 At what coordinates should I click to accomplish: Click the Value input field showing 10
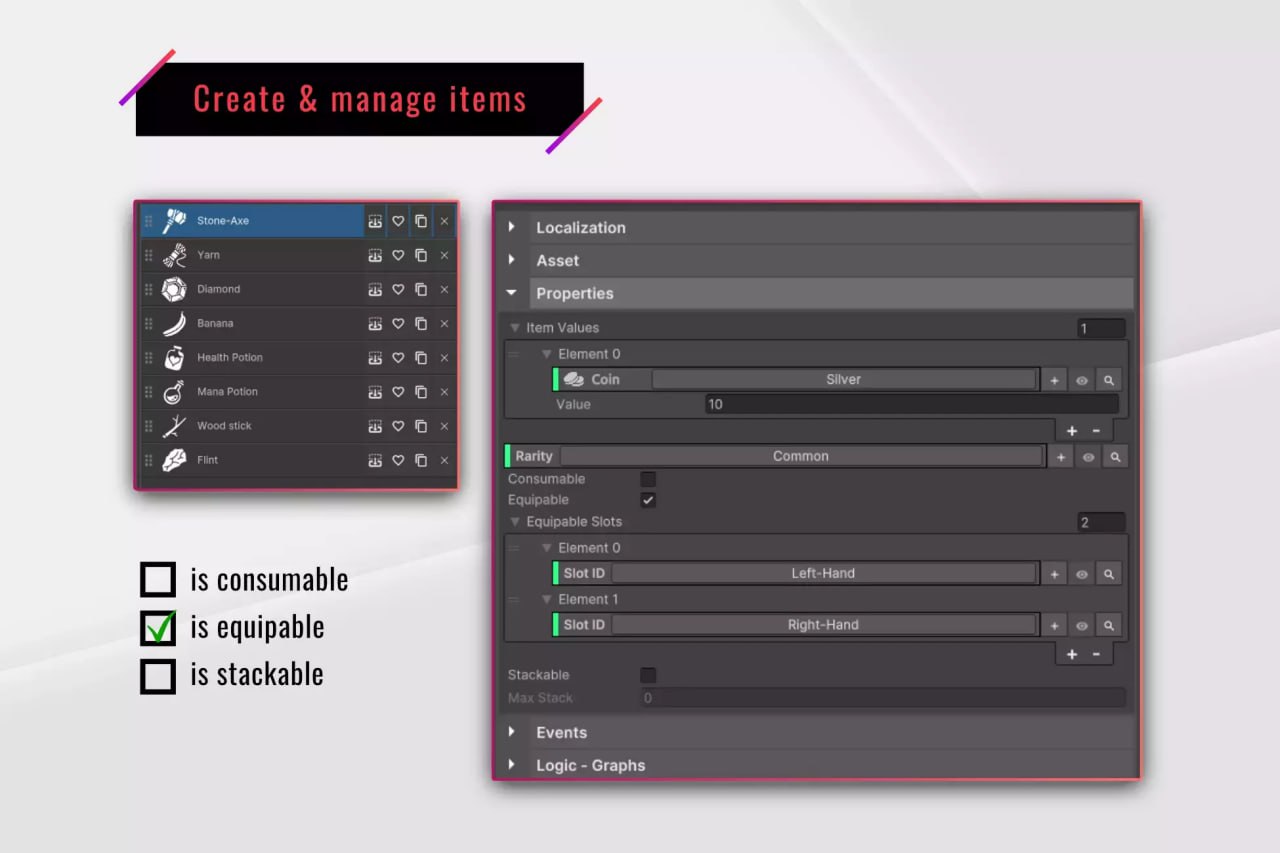pyautogui.click(x=910, y=404)
